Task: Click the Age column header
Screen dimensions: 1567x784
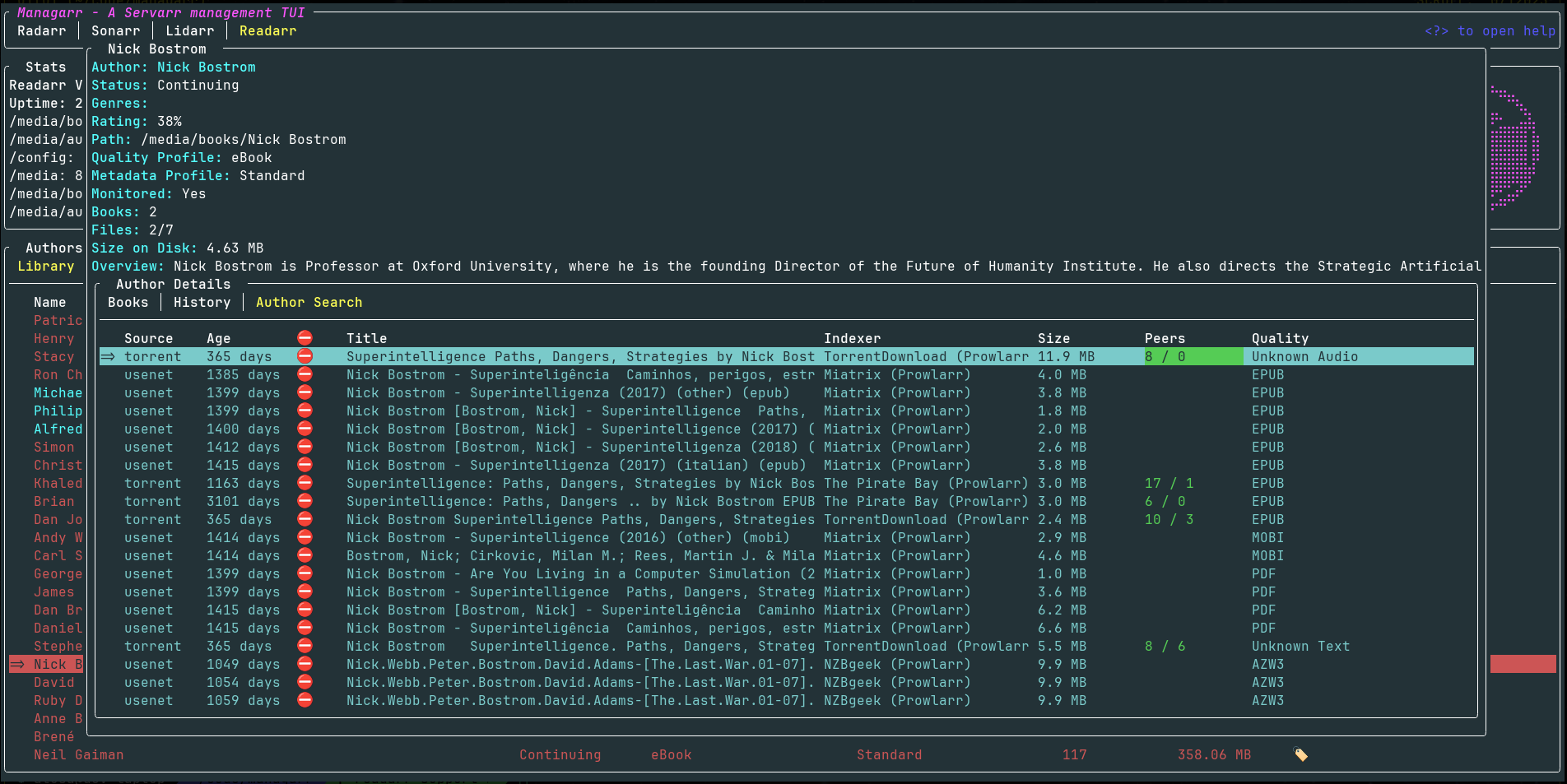Action: [219, 338]
